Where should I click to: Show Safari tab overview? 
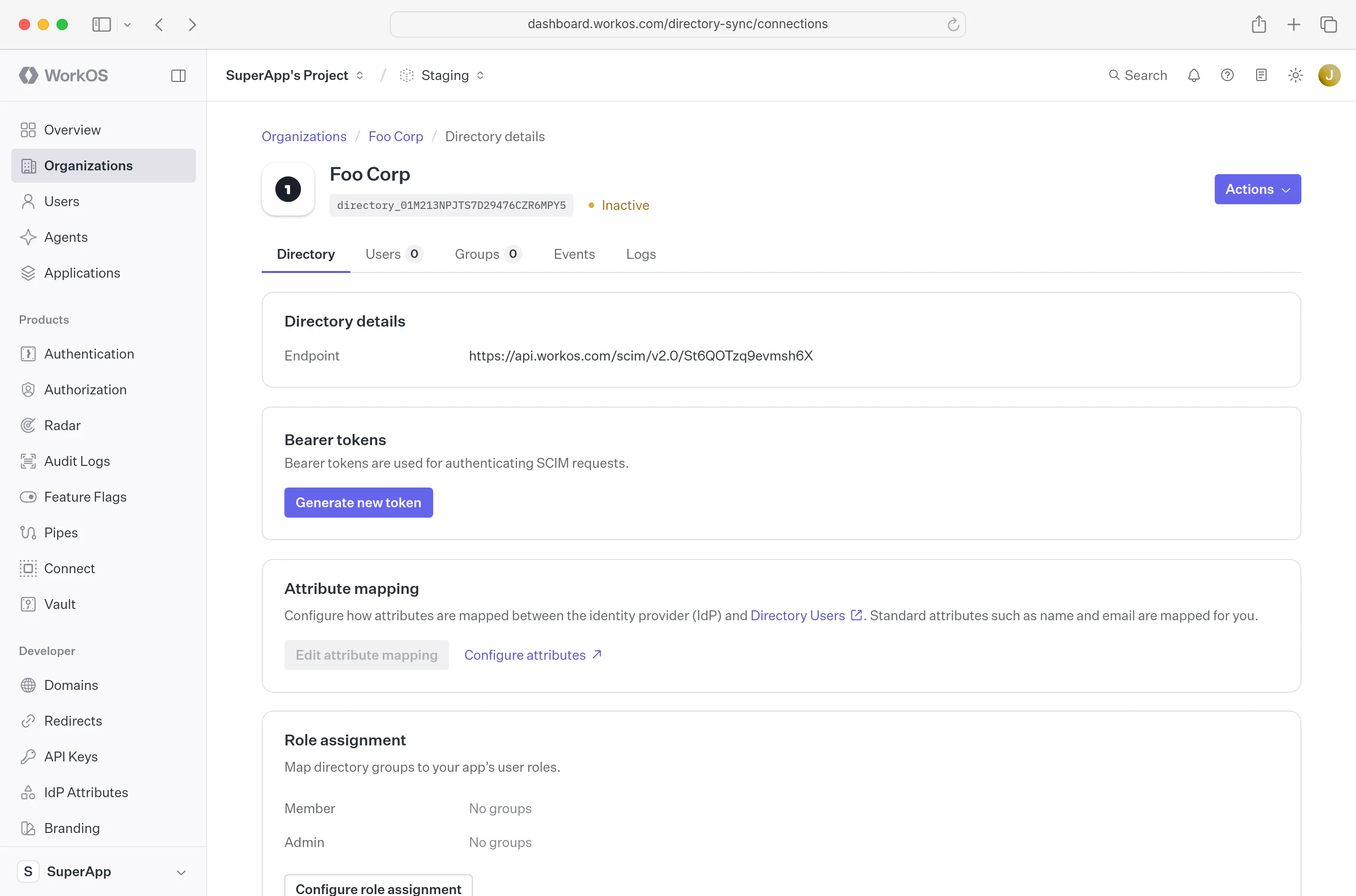pyautogui.click(x=1329, y=24)
